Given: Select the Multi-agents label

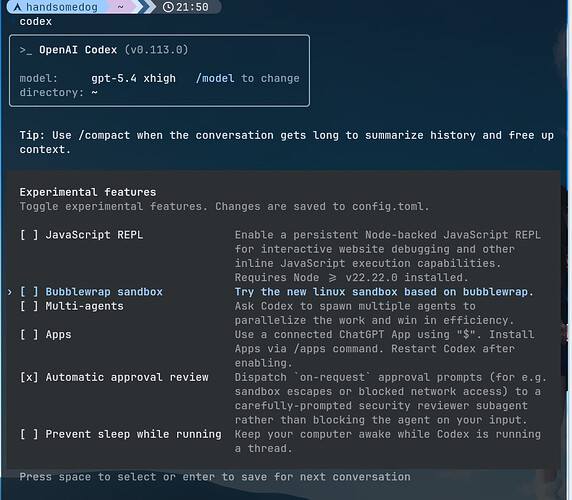Looking at the screenshot, I should pos(84,306).
